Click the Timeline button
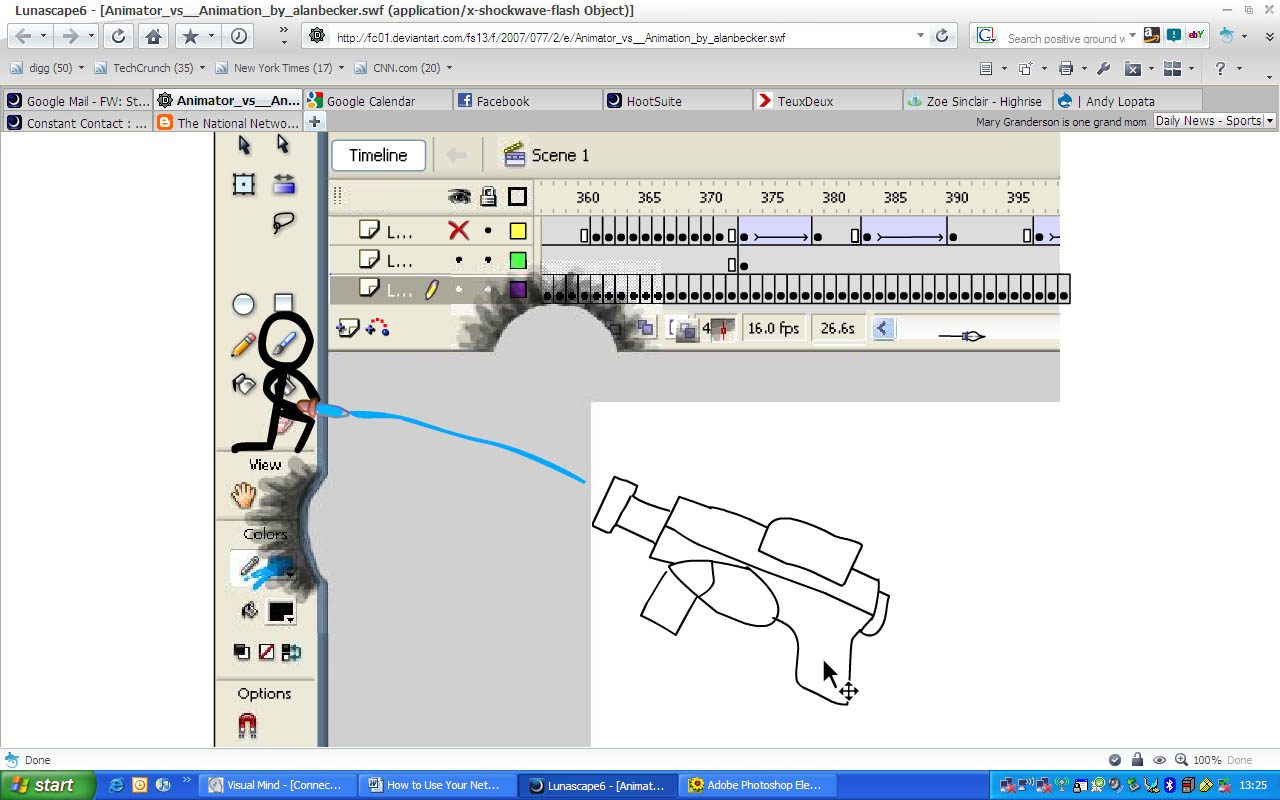The width and height of the screenshot is (1280, 800). point(378,155)
